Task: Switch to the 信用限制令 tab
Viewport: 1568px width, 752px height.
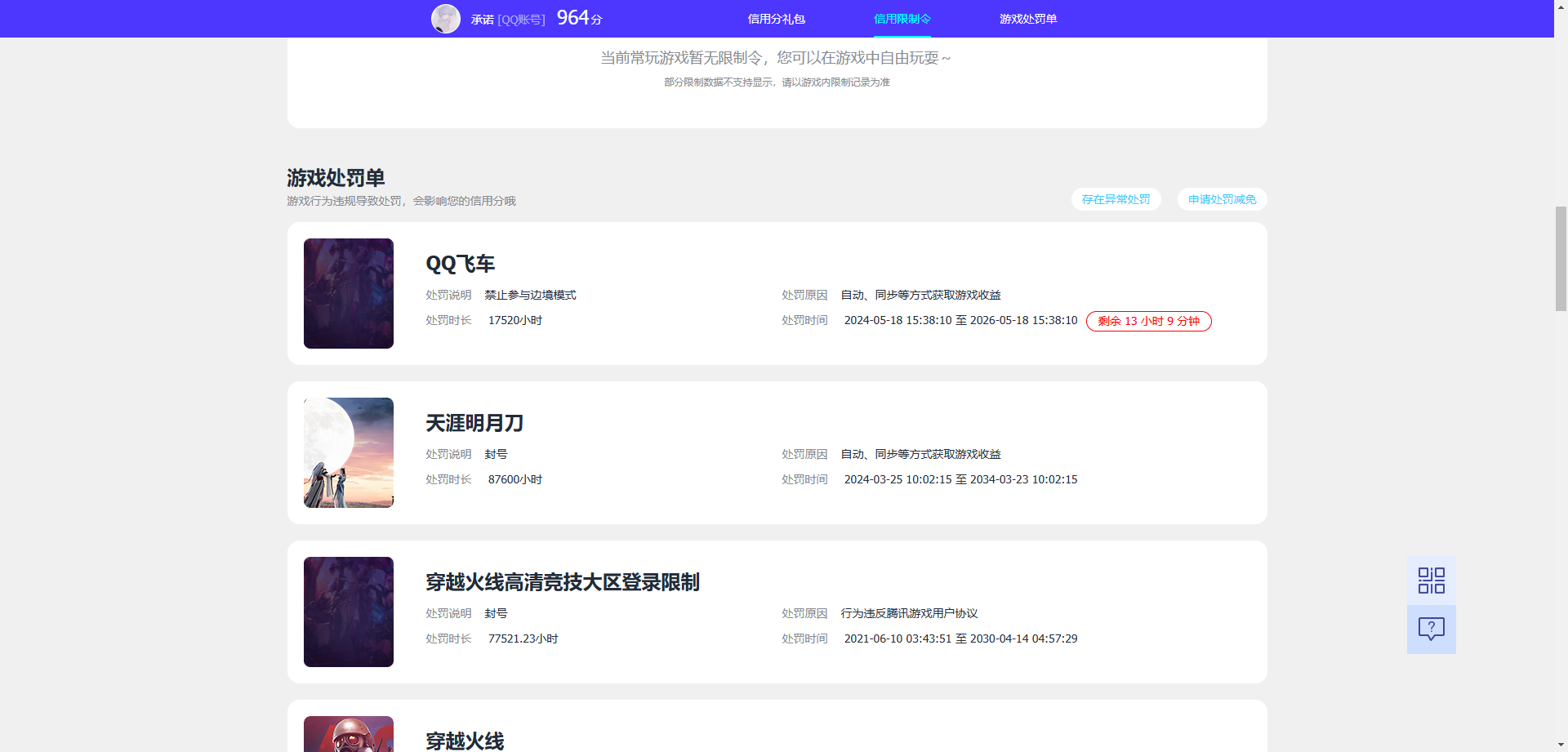Action: [902, 19]
